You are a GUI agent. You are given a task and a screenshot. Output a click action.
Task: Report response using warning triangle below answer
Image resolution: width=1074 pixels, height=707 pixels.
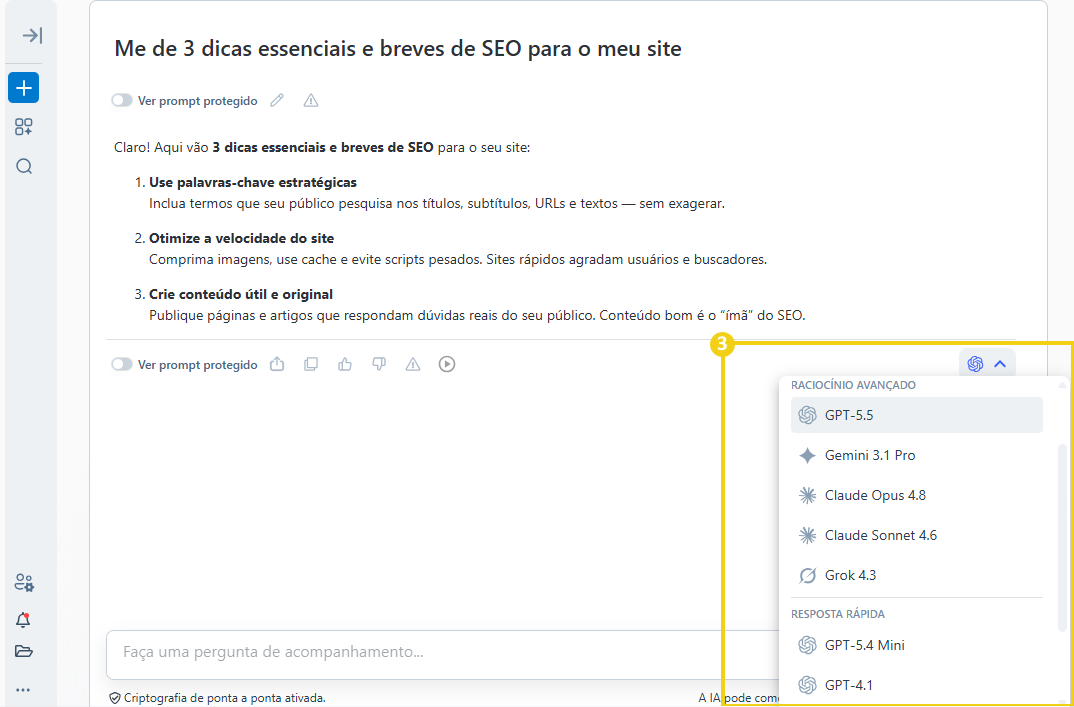[413, 364]
